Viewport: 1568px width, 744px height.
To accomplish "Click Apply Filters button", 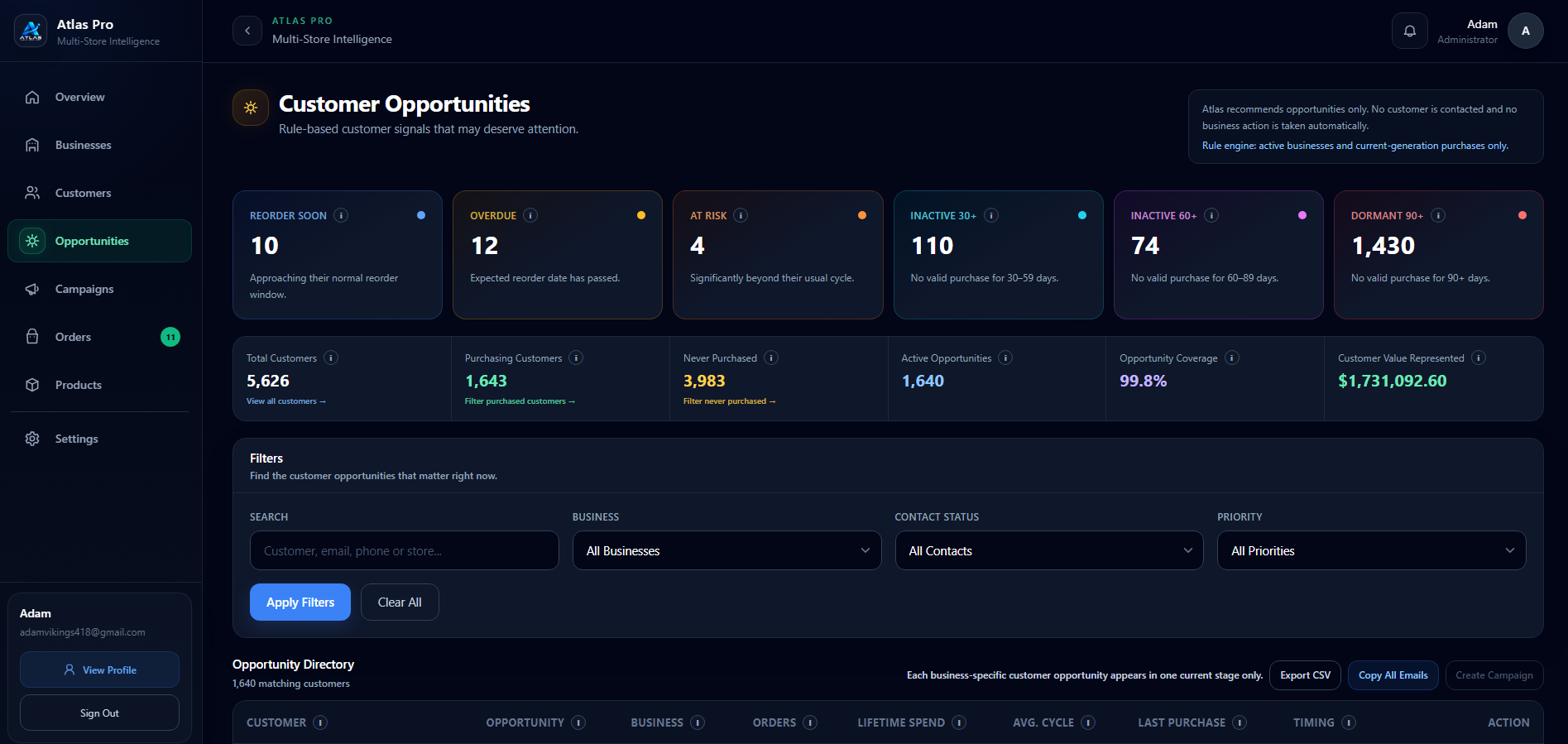I will pyautogui.click(x=300, y=602).
